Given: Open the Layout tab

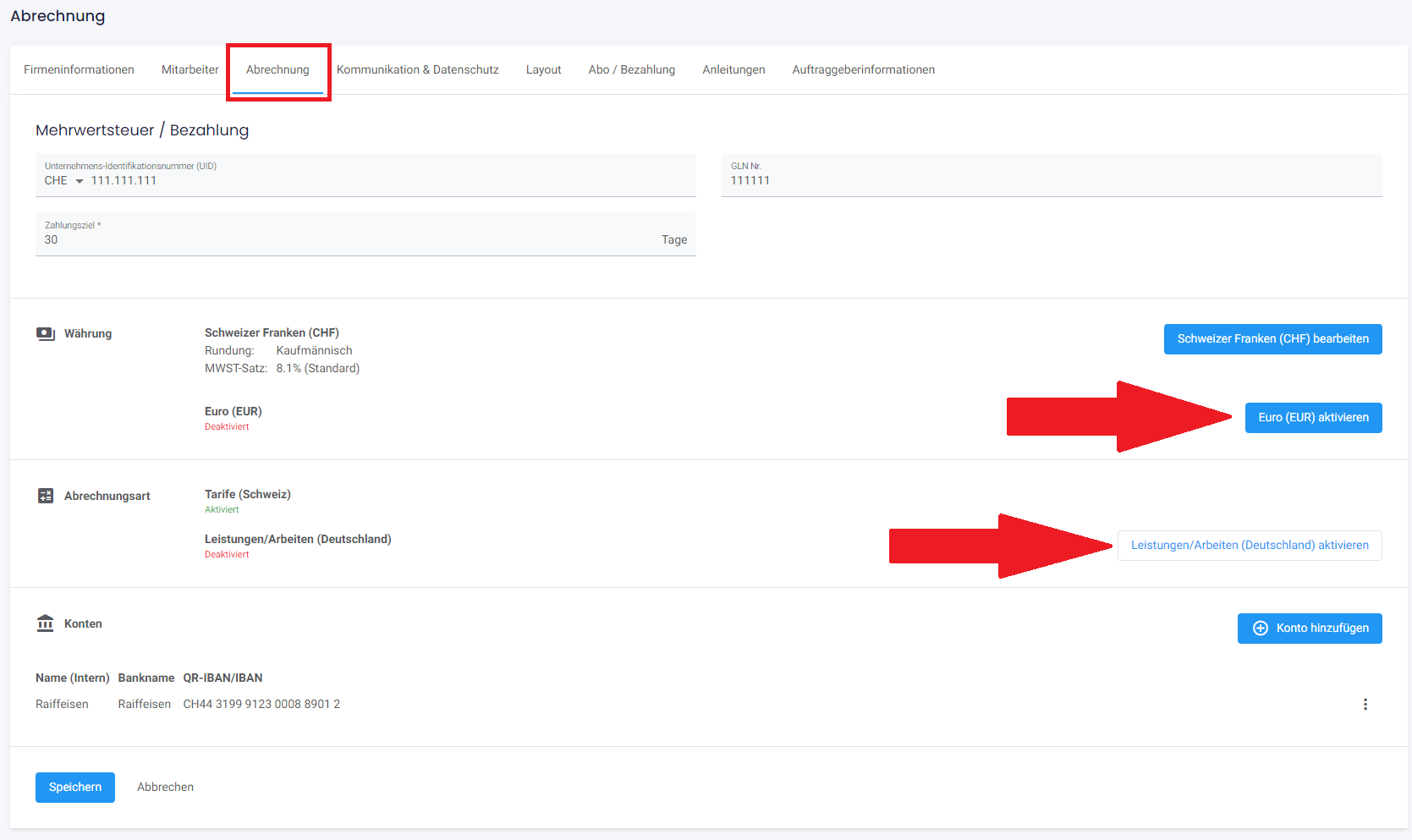Looking at the screenshot, I should pyautogui.click(x=543, y=69).
